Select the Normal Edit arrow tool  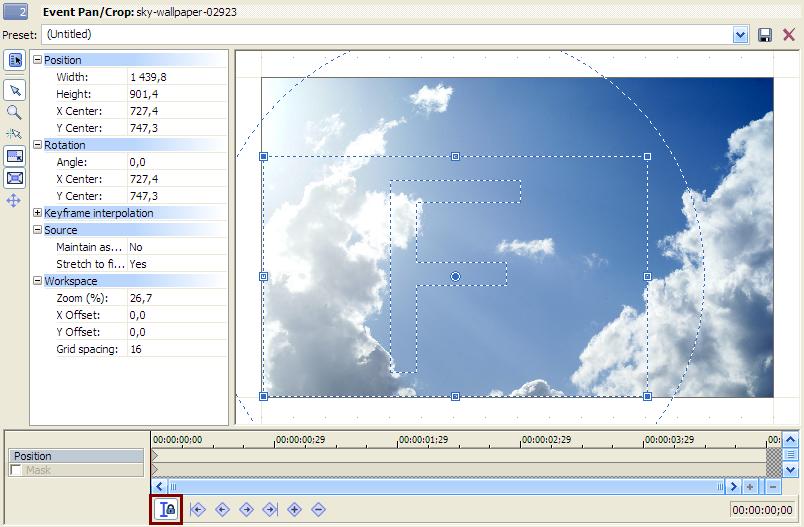tap(15, 91)
